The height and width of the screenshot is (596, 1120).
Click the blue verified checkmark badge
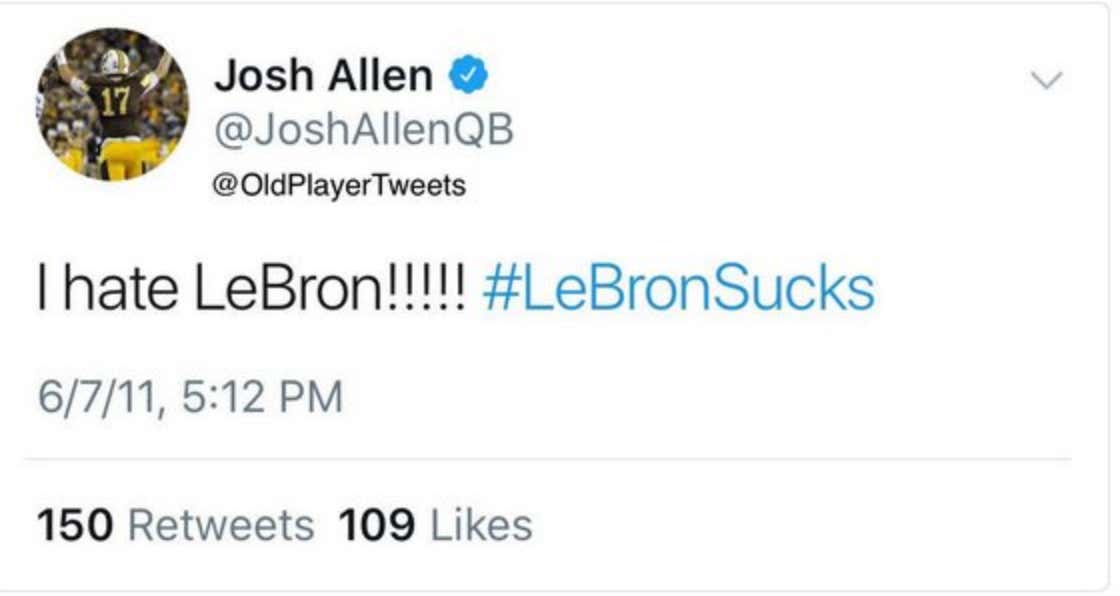468,76
